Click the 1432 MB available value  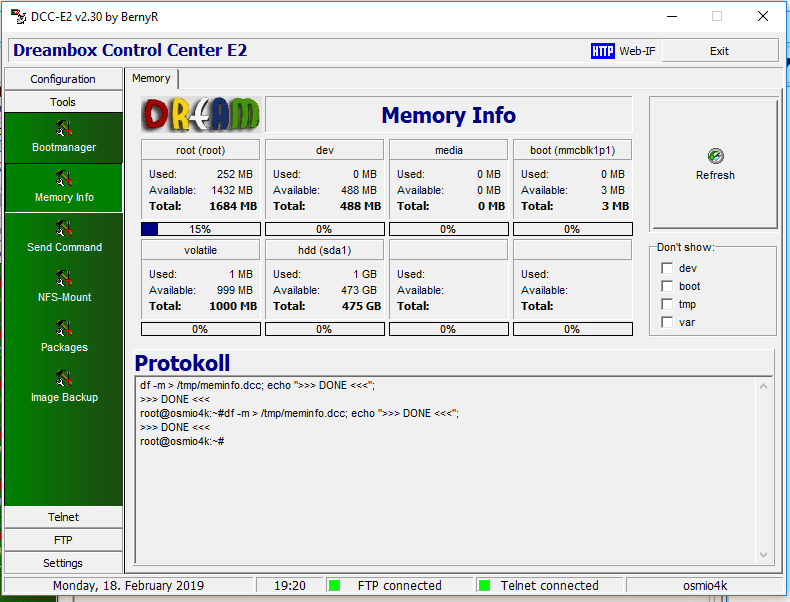232,190
